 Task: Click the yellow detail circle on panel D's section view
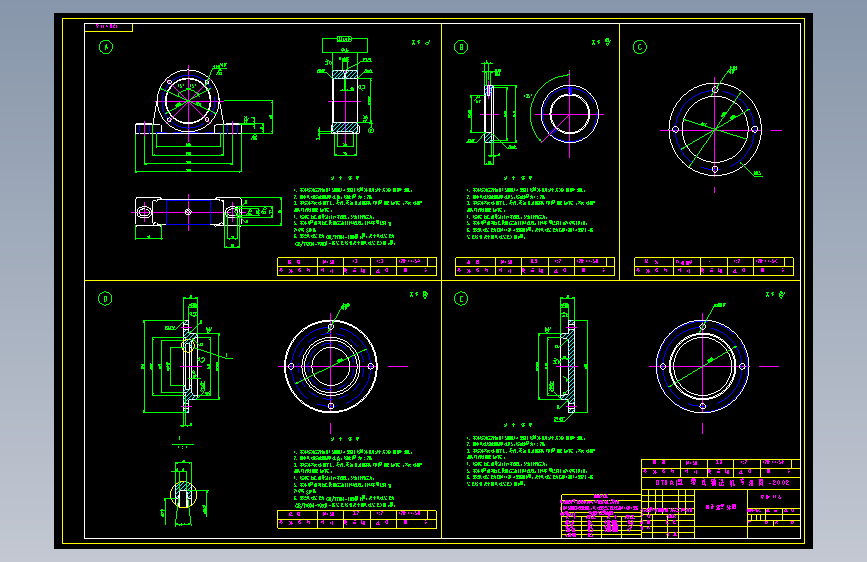point(187,346)
